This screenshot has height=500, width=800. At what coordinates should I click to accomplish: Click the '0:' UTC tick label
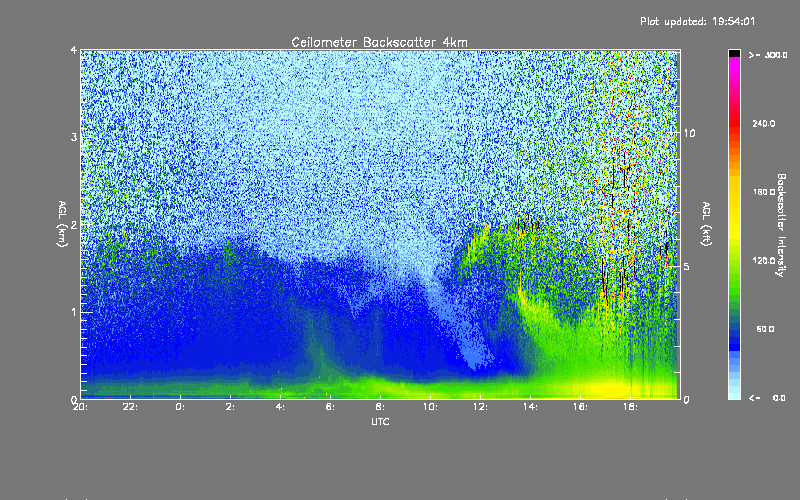click(180, 407)
